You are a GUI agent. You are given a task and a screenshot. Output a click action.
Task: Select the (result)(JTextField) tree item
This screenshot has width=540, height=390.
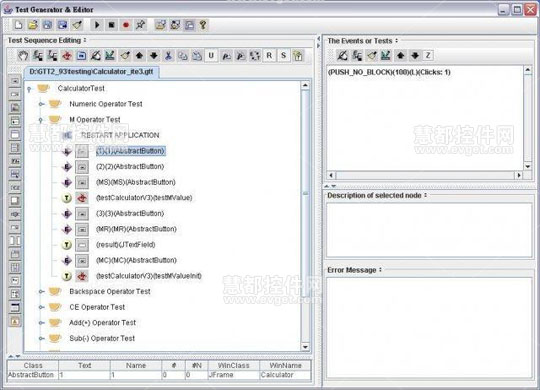(x=126, y=245)
